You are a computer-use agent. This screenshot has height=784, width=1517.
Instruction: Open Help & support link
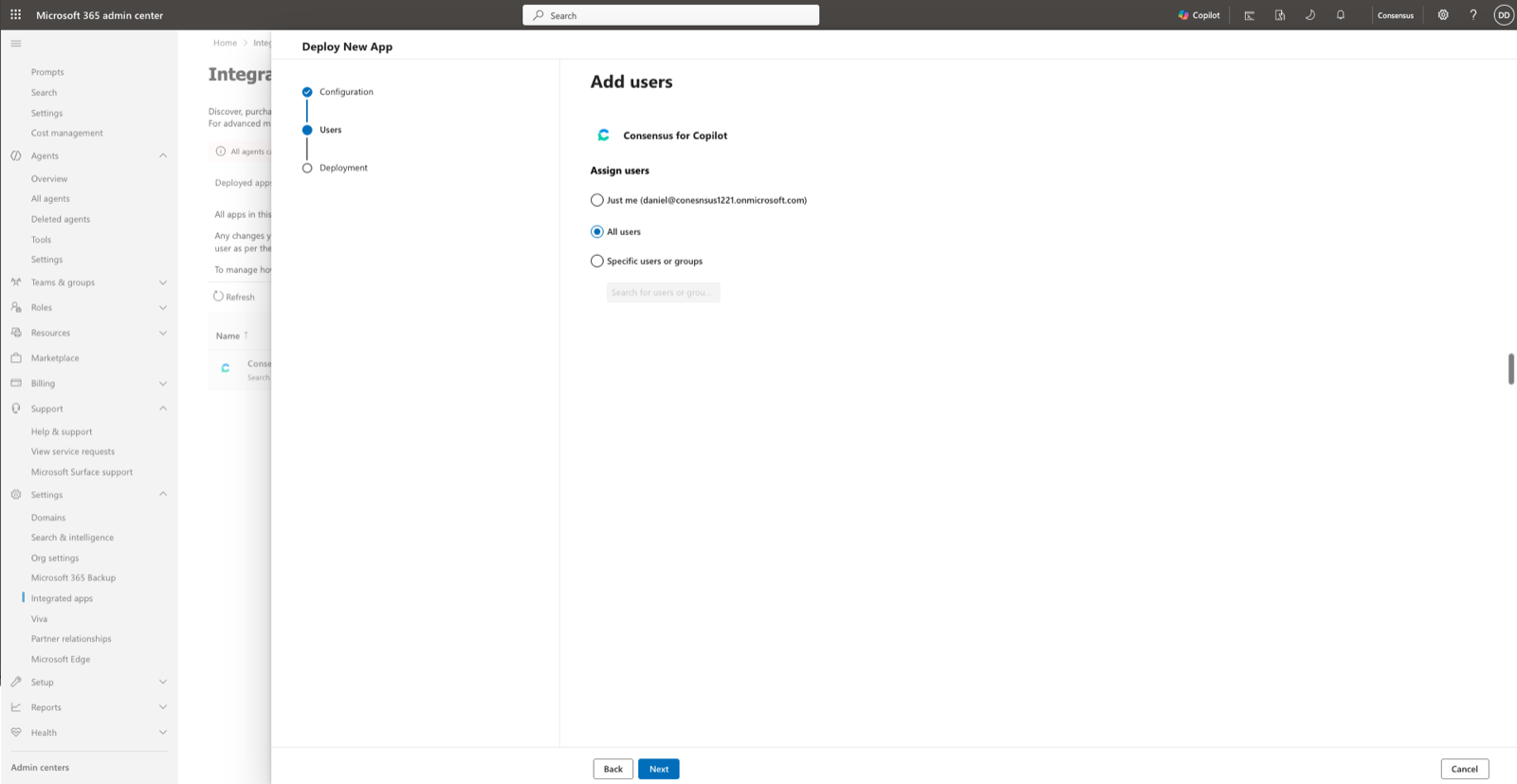(62, 431)
